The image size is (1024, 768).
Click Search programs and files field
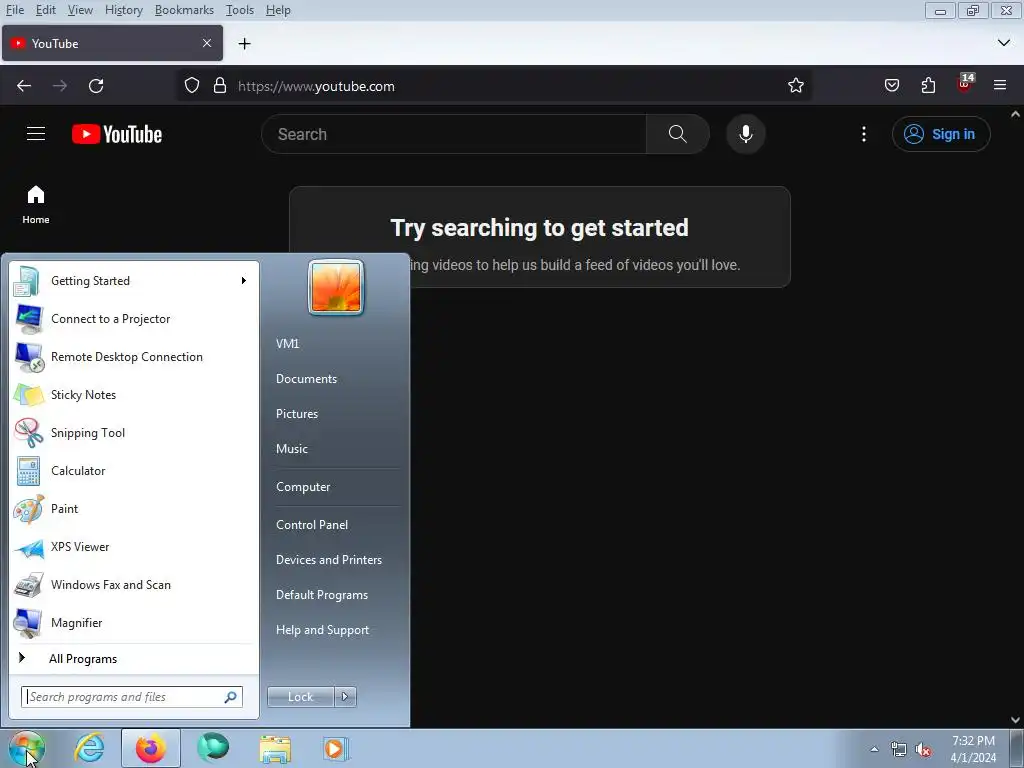click(132, 697)
